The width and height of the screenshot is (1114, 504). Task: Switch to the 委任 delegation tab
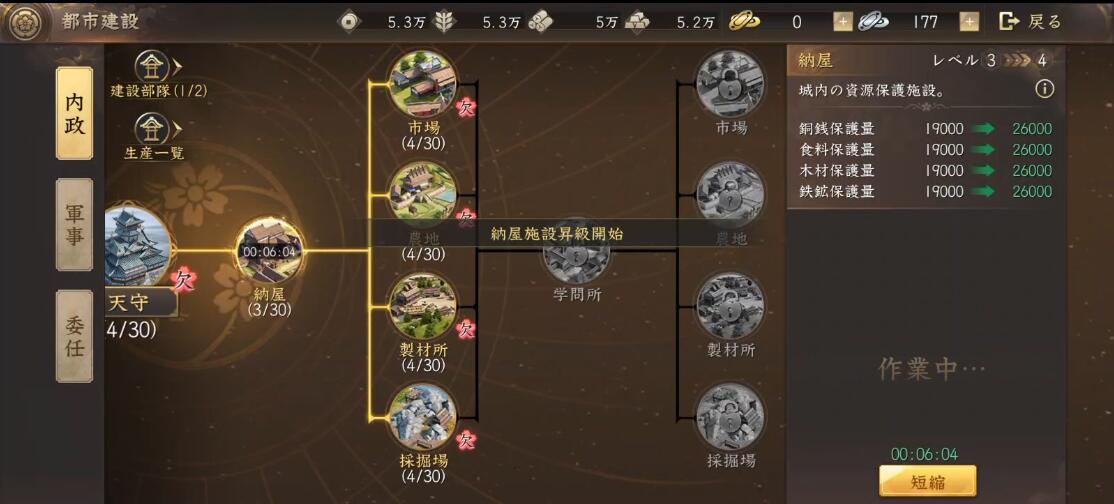(x=74, y=336)
